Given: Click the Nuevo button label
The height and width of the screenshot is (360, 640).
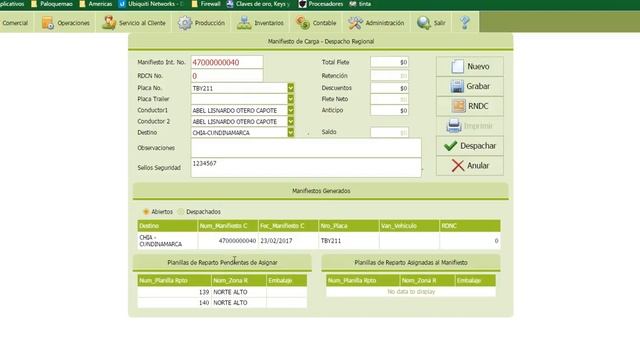Looking at the screenshot, I should pos(478,67).
